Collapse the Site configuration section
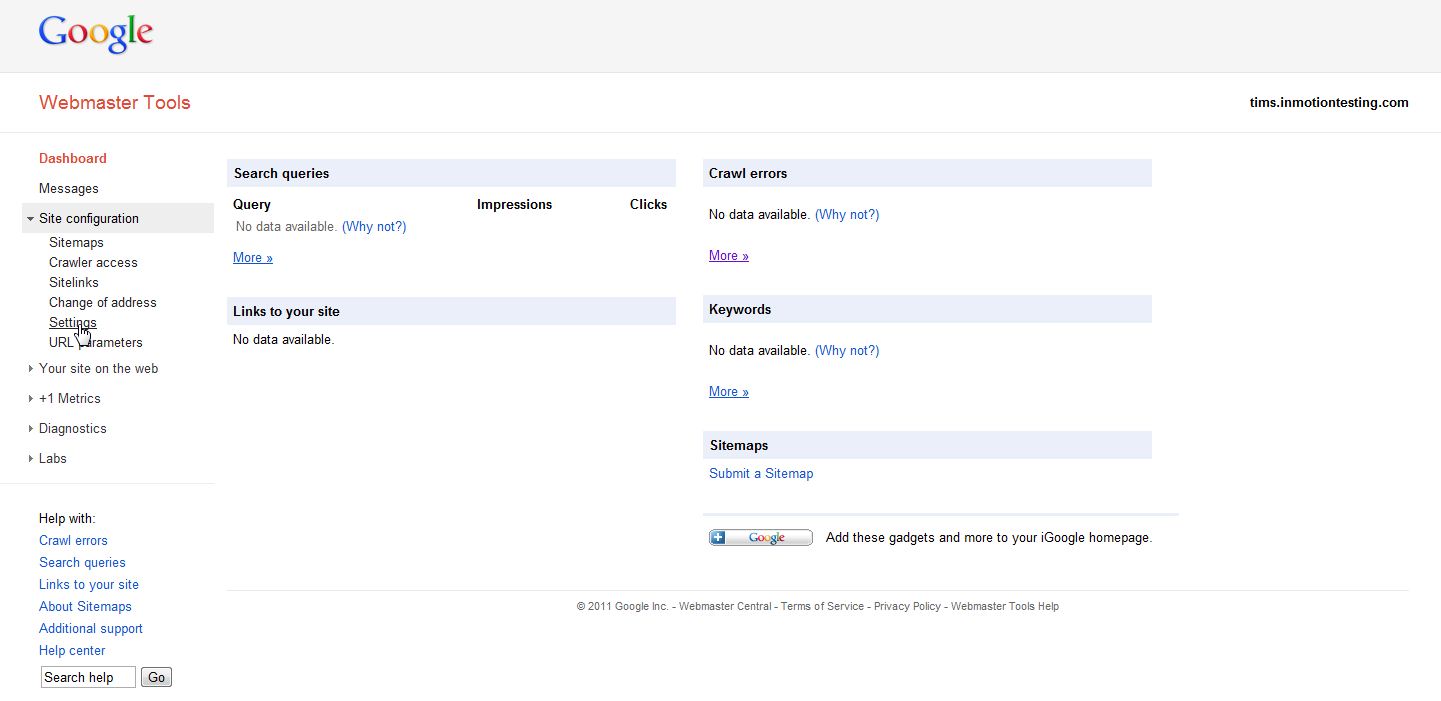The width and height of the screenshot is (1441, 701). [118, 218]
